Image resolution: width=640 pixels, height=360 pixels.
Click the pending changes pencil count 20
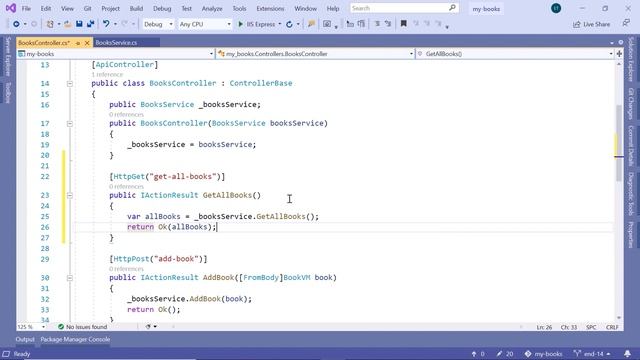505,354
